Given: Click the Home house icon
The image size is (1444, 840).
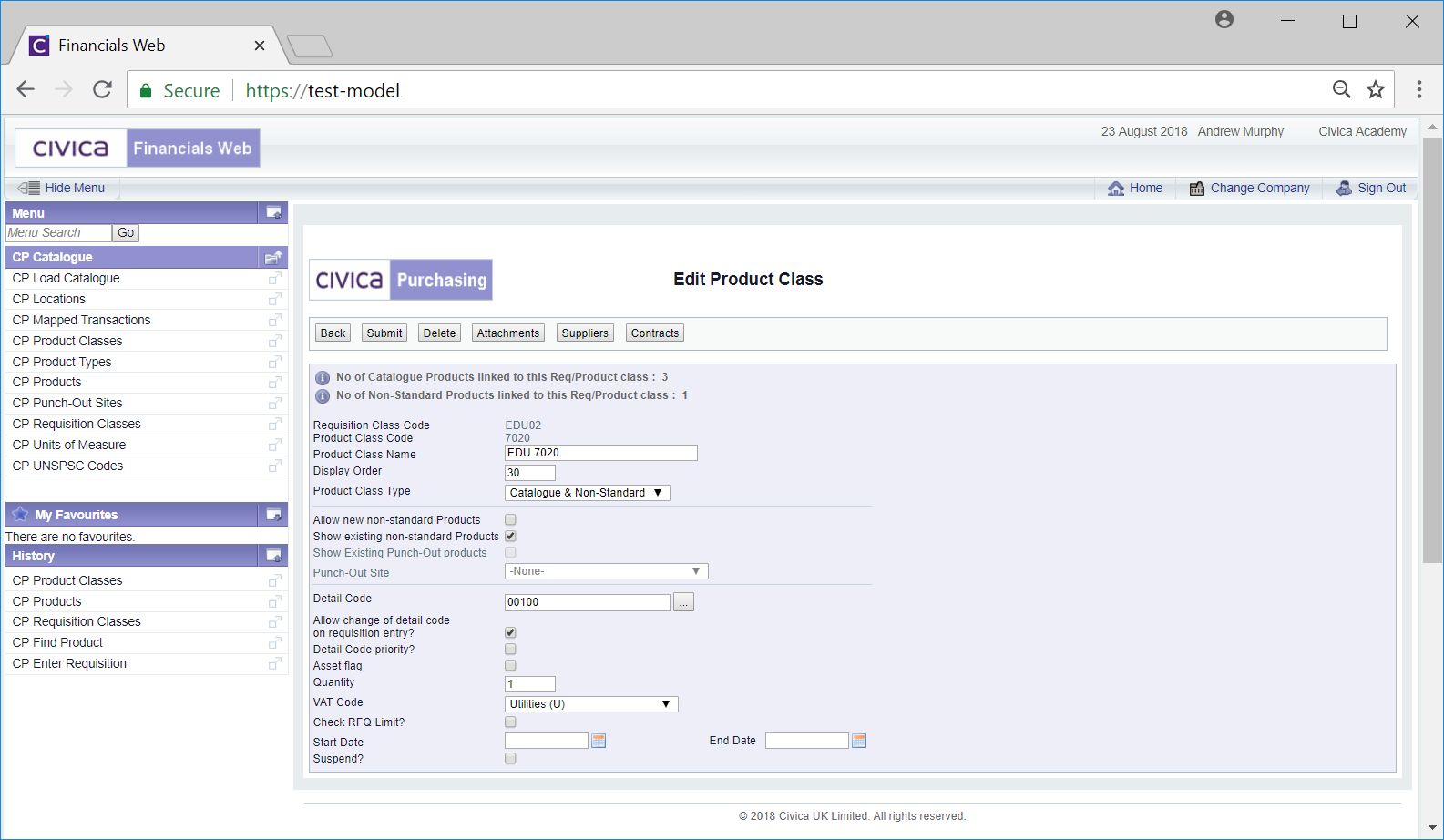Looking at the screenshot, I should (1116, 188).
